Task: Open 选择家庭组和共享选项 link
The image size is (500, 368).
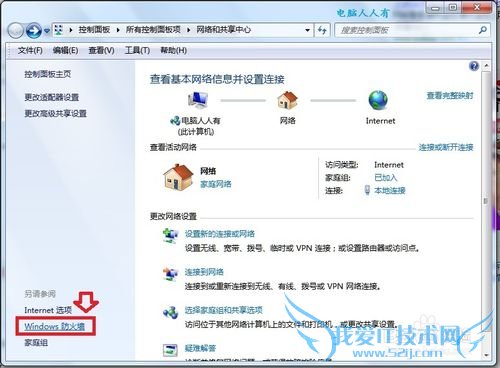Action: [224, 310]
